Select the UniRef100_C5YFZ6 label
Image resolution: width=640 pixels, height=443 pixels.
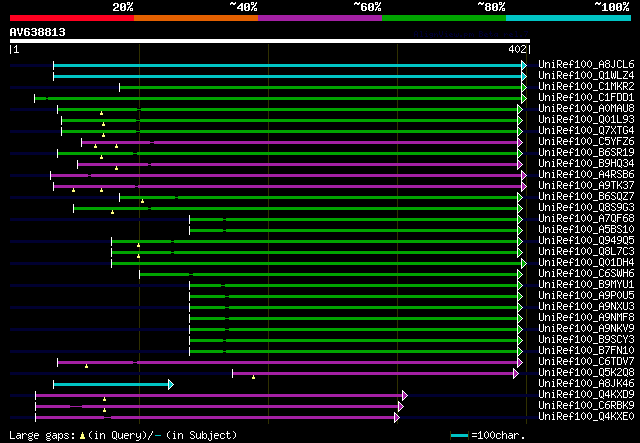[x=586, y=142]
